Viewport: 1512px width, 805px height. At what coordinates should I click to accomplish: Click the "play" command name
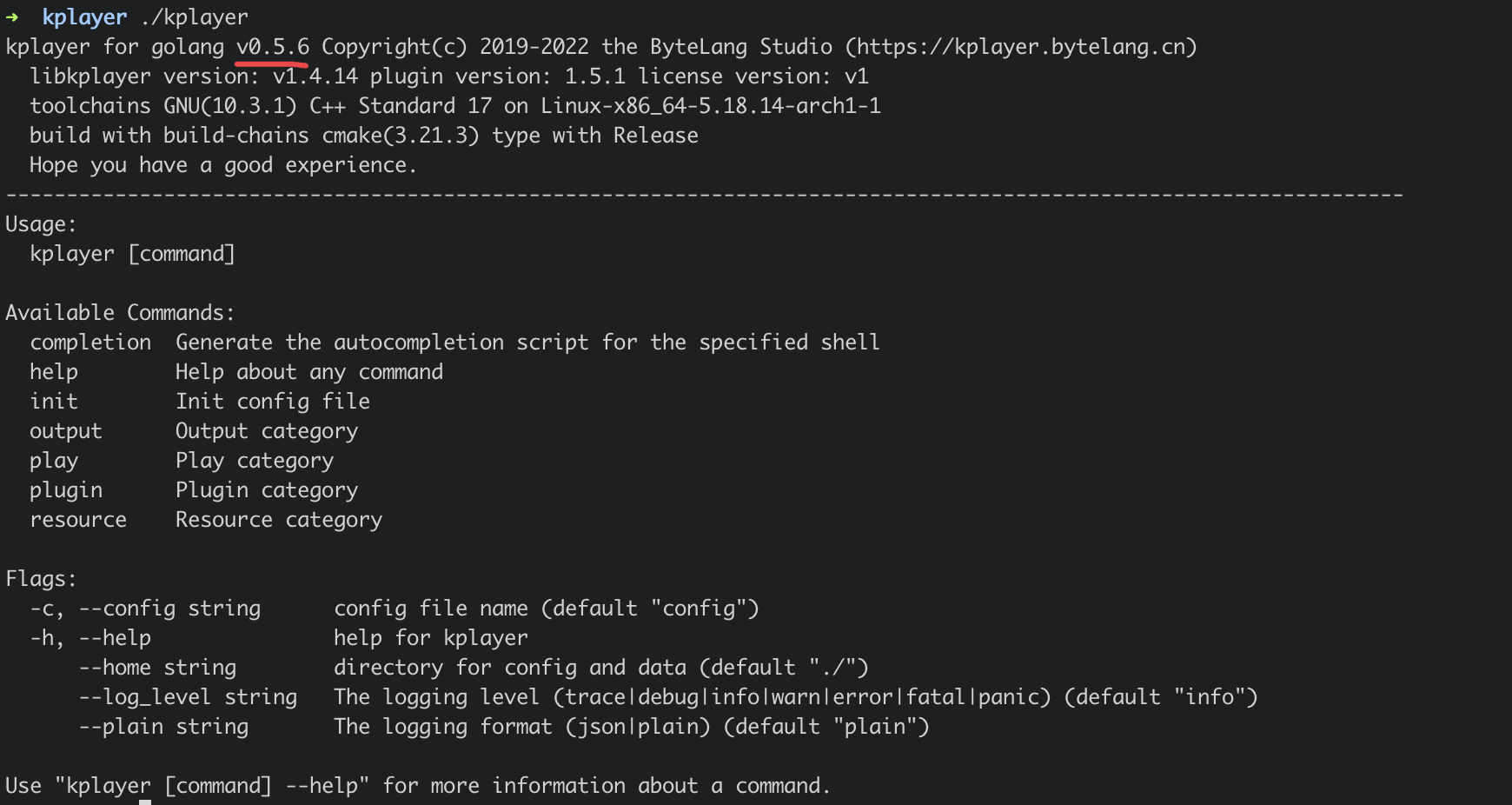(x=54, y=461)
